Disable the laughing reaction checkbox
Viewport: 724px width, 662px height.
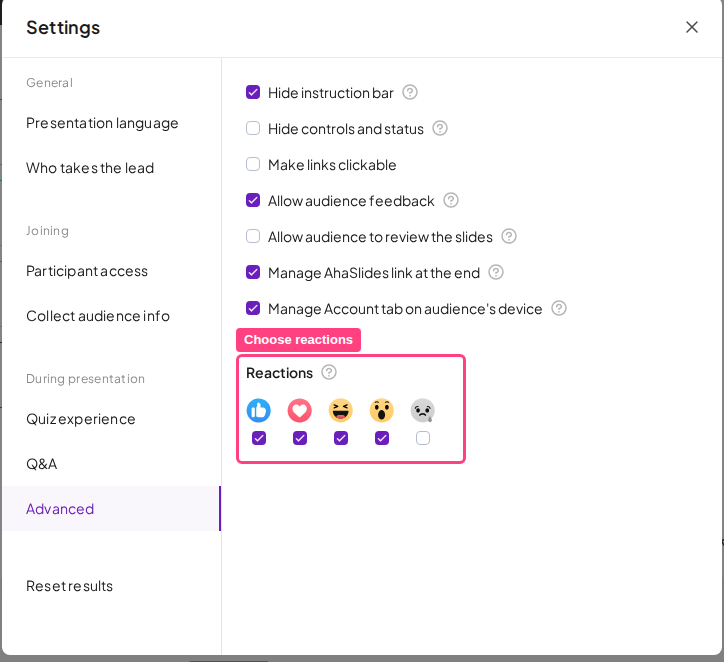[x=341, y=438]
